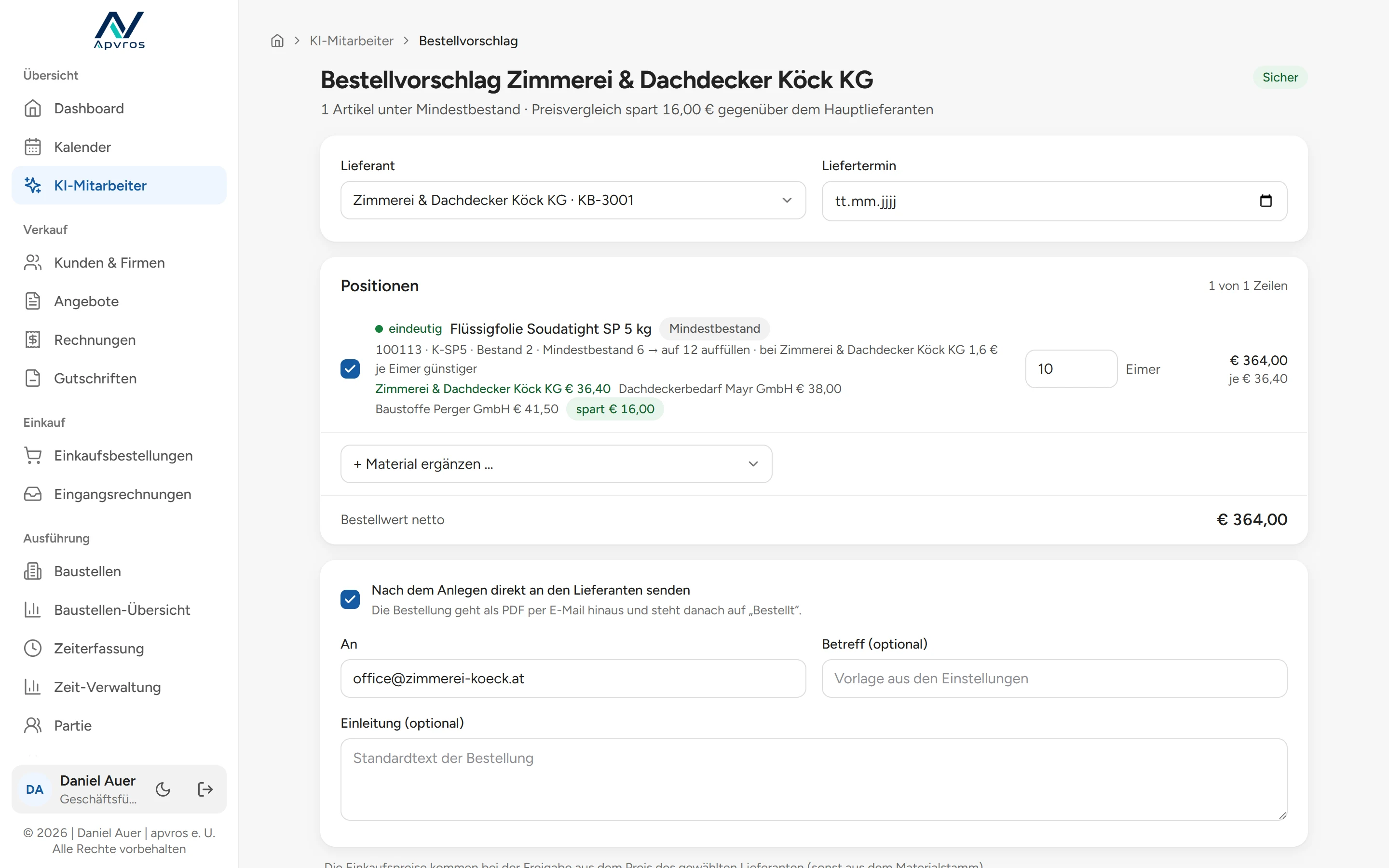Click the Mindestbestand tag
The height and width of the screenshot is (868, 1389).
714,328
